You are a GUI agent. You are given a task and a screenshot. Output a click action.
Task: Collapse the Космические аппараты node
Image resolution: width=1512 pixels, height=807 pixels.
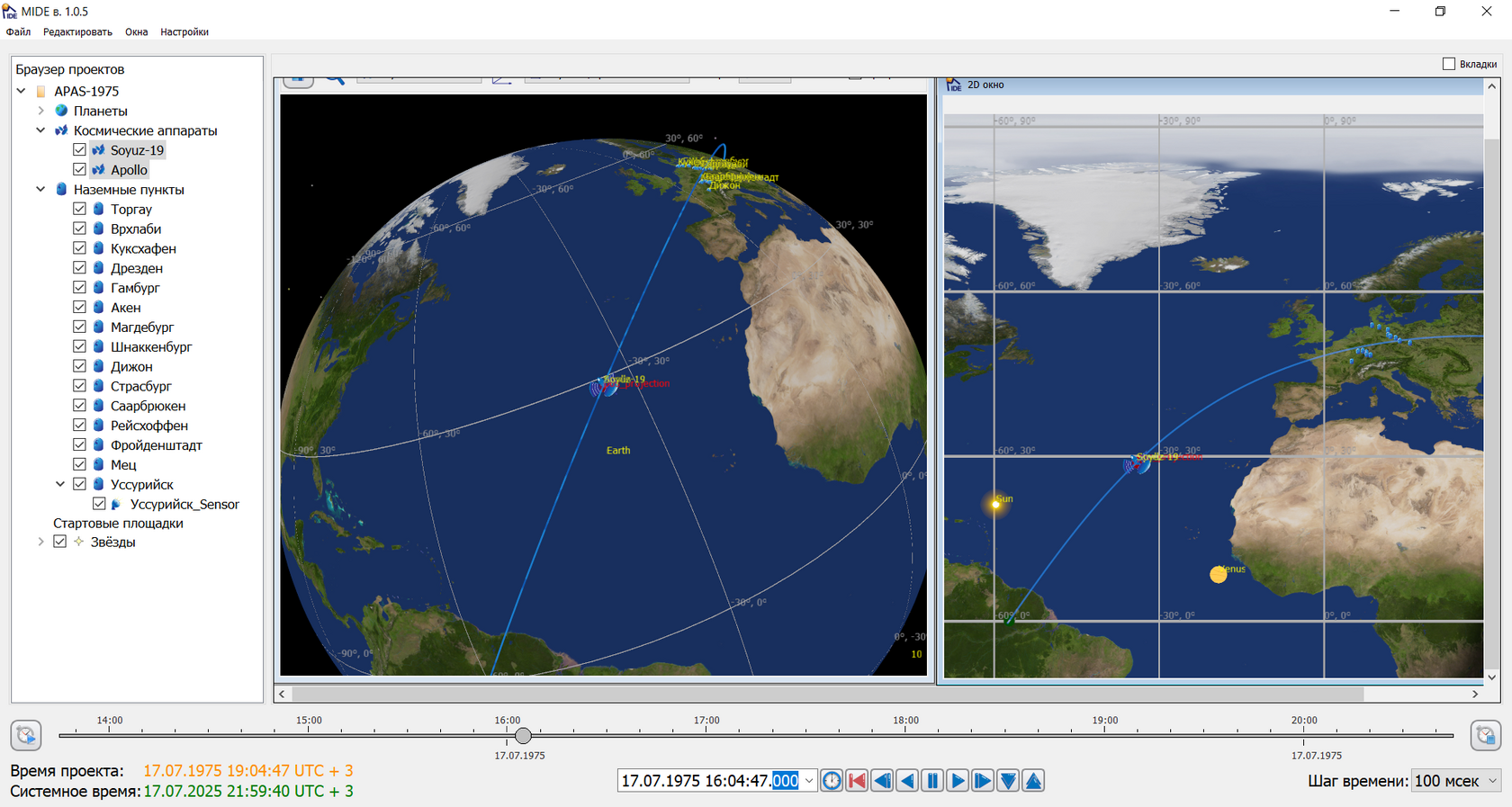[x=40, y=130]
